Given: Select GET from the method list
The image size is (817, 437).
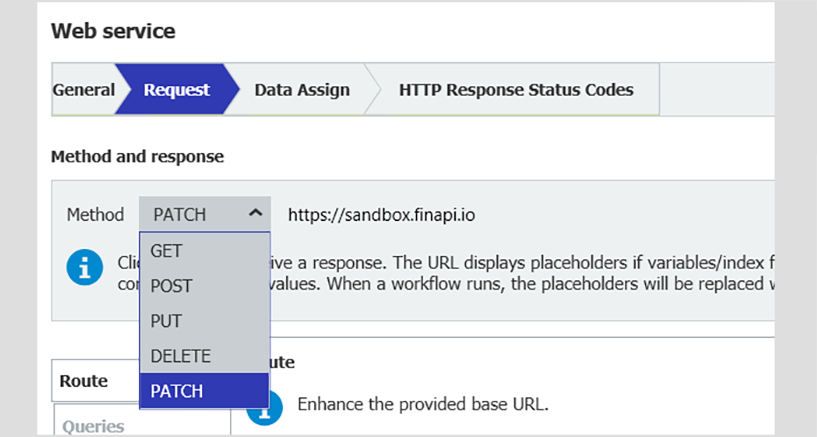Looking at the screenshot, I should point(166,251).
